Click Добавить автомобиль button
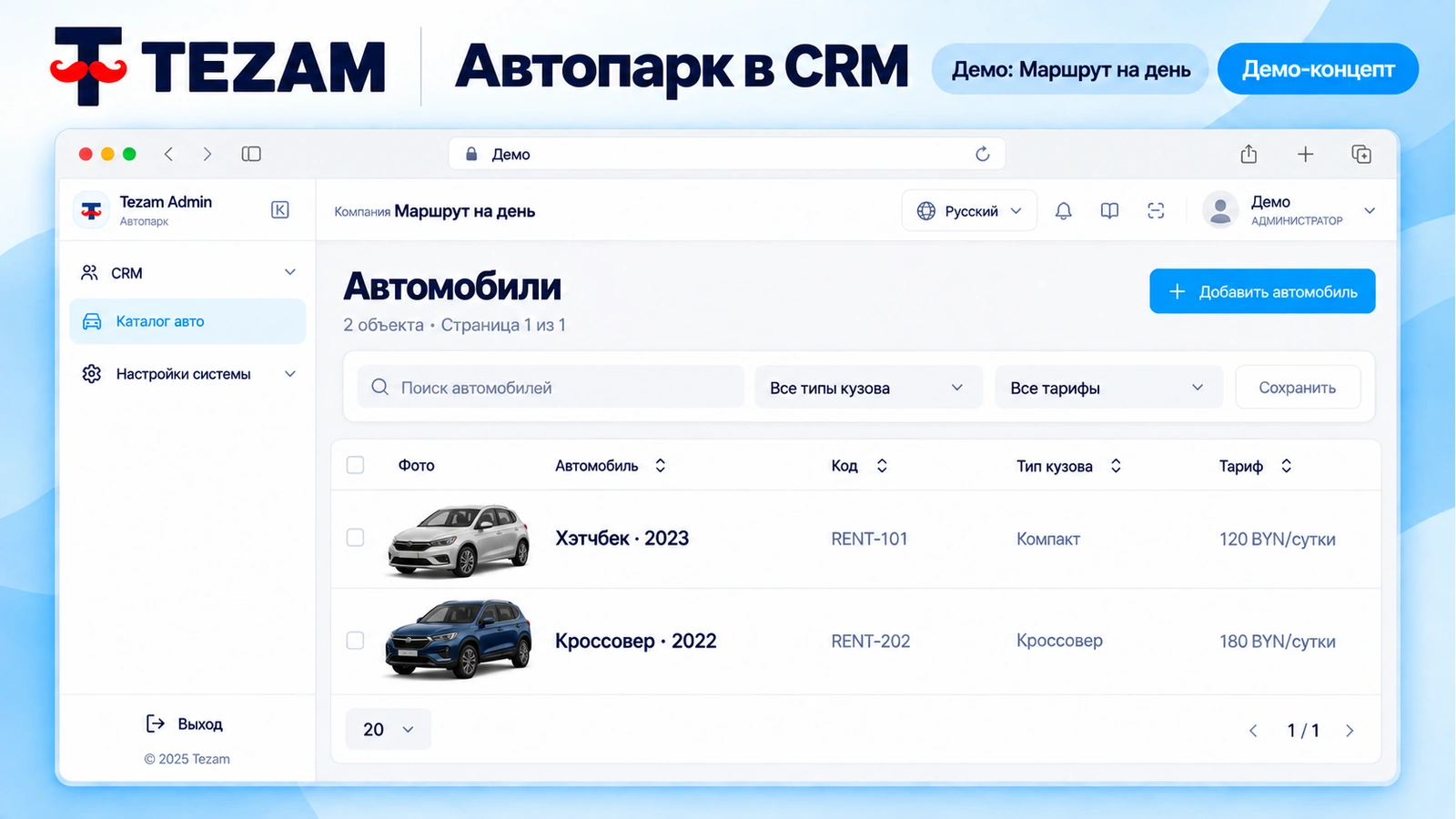This screenshot has width=1456, height=819. tap(1262, 291)
